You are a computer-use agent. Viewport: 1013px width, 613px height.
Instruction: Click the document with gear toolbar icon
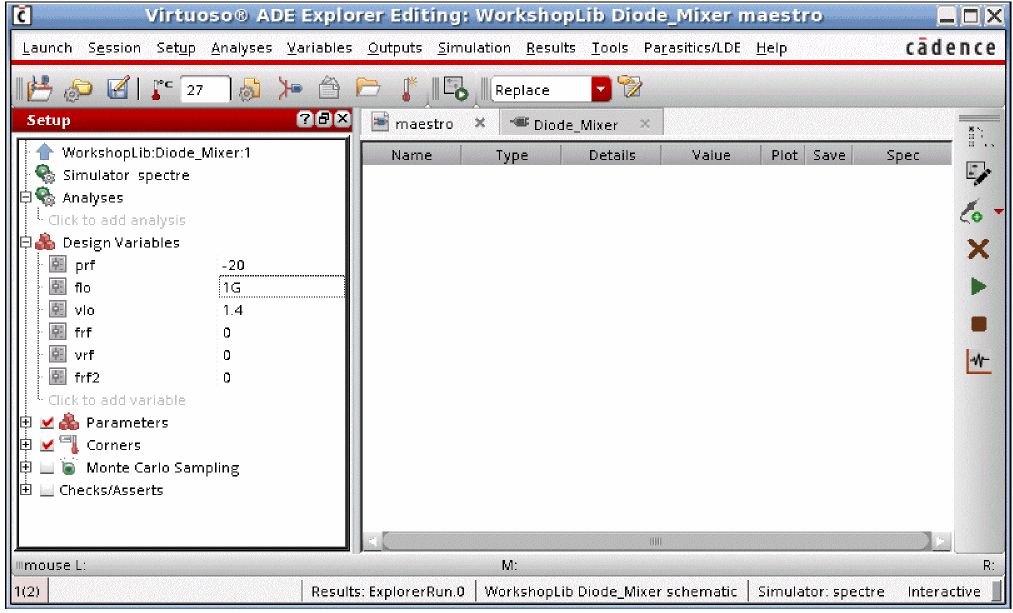[250, 89]
